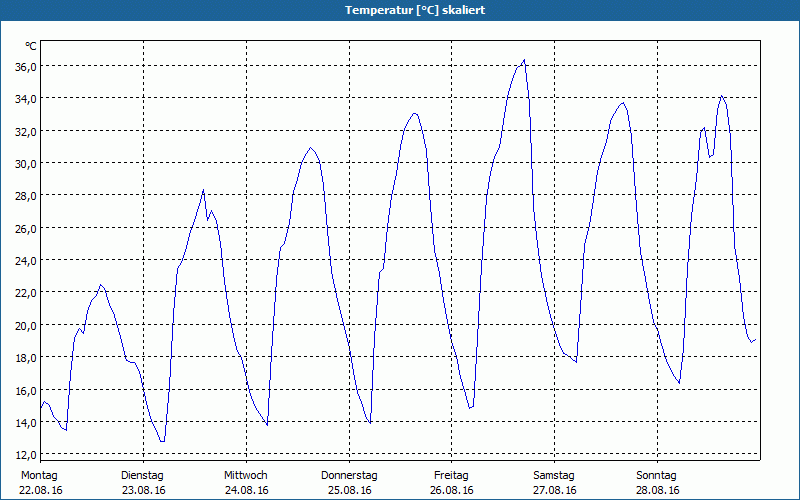Click the 28.08.16 date label
The width and height of the screenshot is (800, 500).
click(x=658, y=490)
